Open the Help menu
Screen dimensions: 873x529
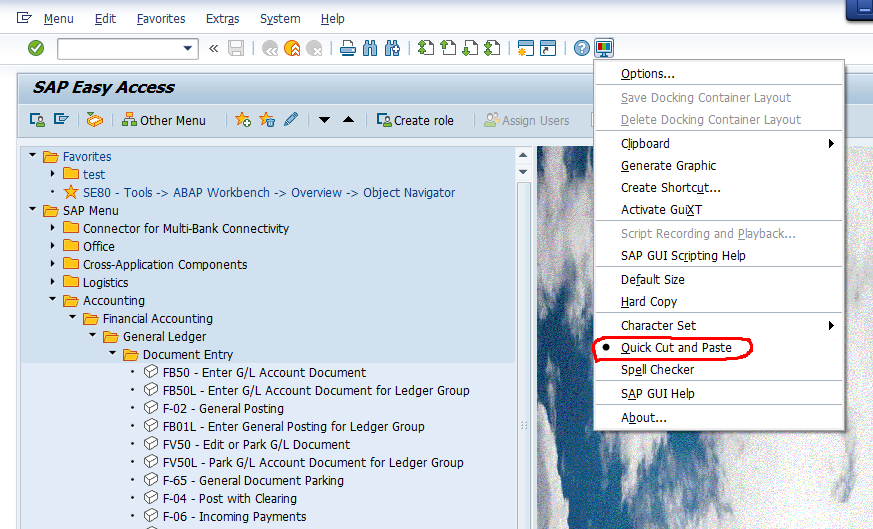click(332, 18)
